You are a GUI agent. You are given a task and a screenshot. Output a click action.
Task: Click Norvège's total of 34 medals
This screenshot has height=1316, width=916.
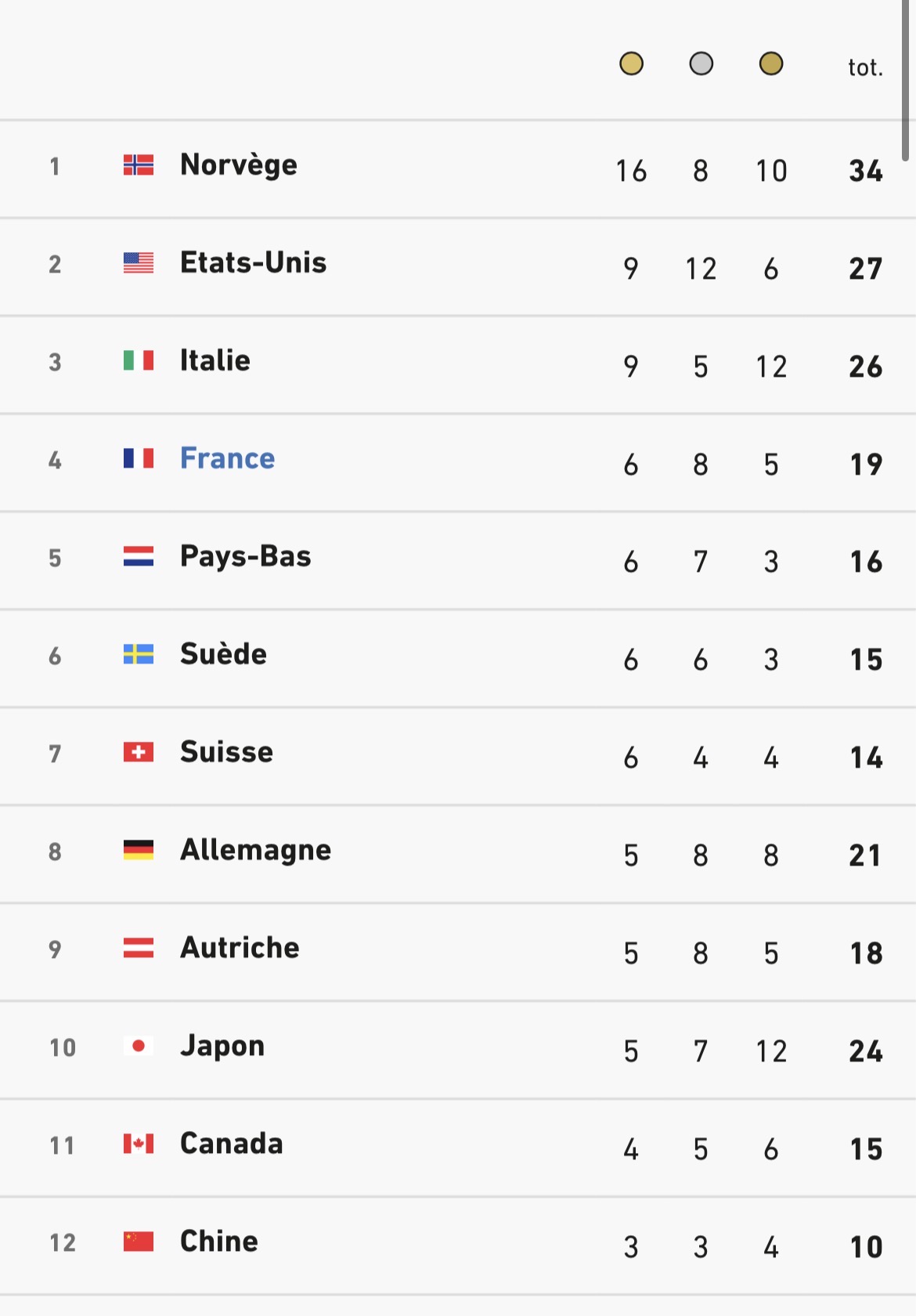coord(866,171)
